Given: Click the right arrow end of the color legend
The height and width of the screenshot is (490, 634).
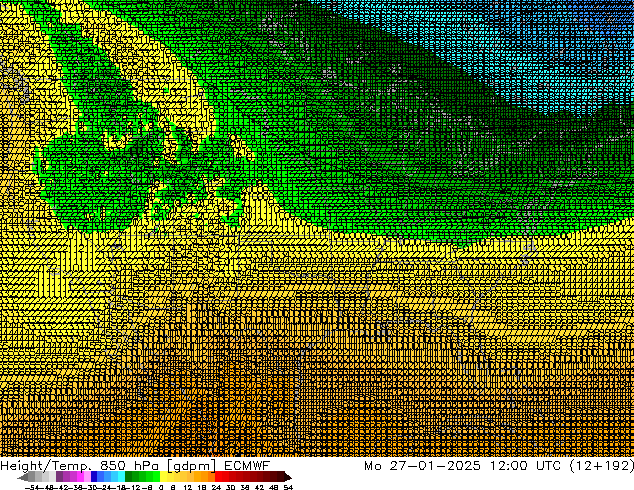Looking at the screenshot, I should click(x=289, y=477).
